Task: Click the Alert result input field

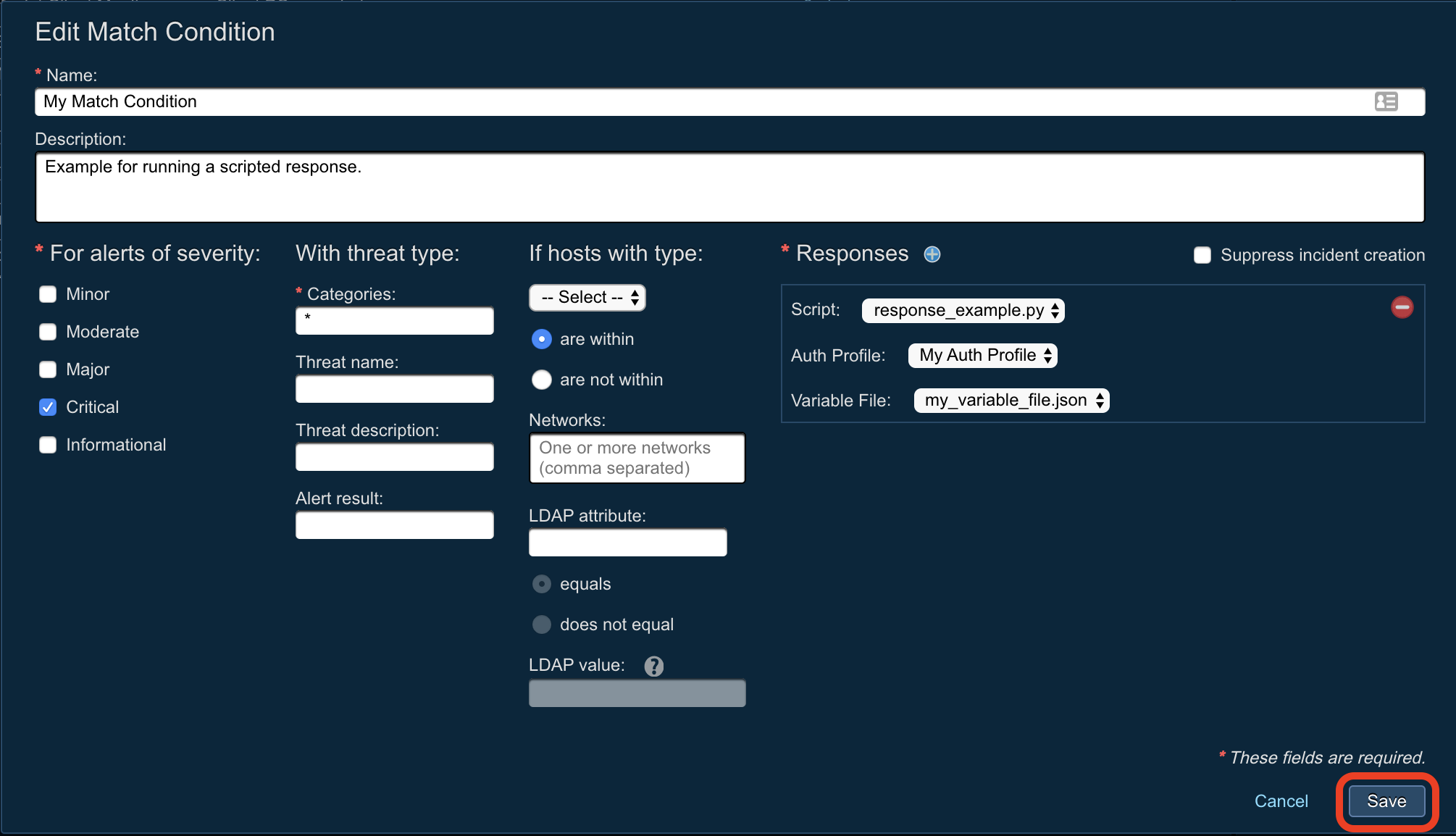Action: [x=395, y=525]
